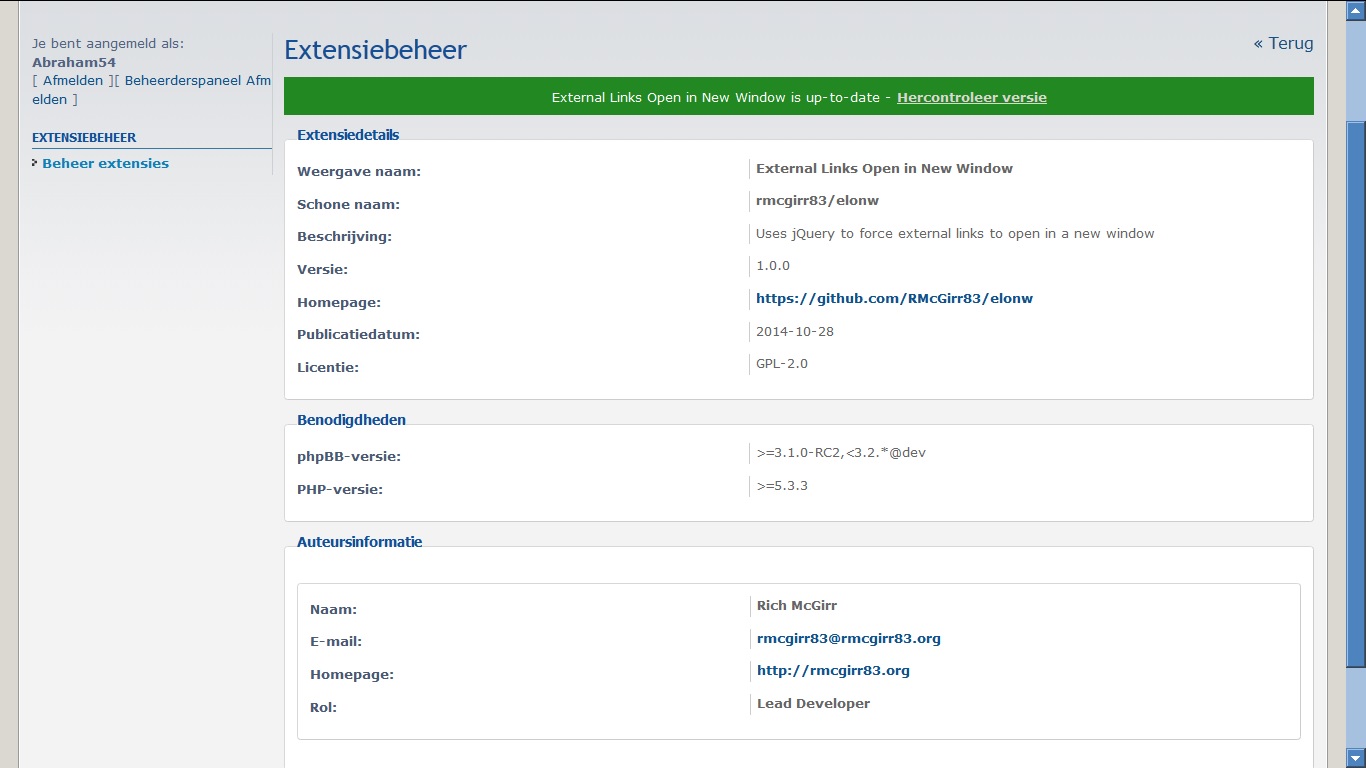1366x768 pixels.
Task: Click the display name External Links Open in New Window
Action: 884,168
